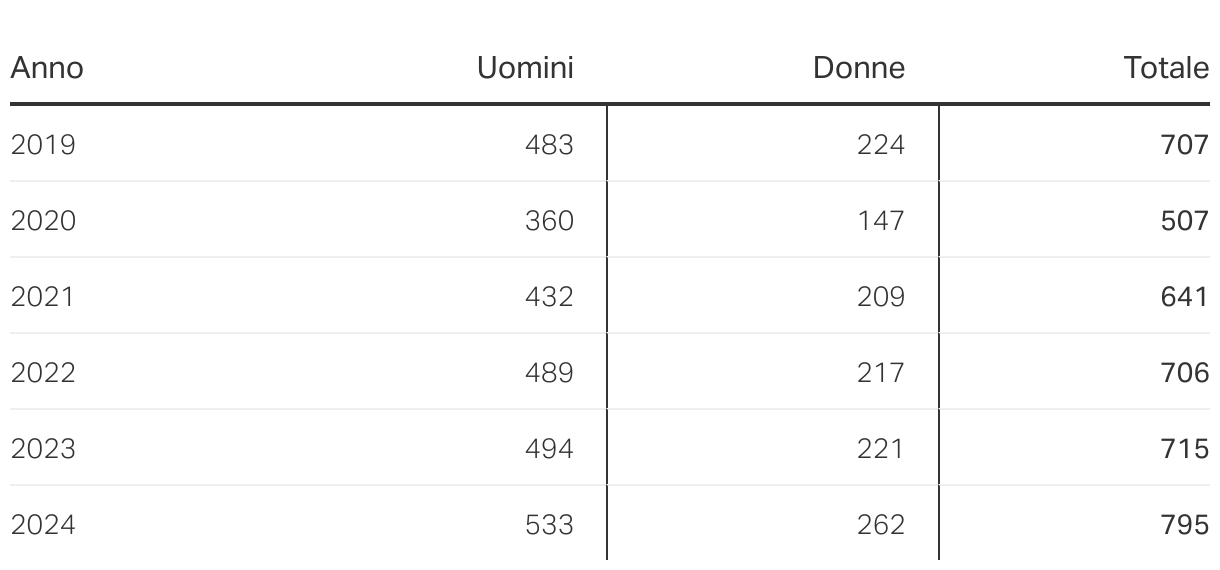Select the 2023 year cell
The image size is (1220, 570).
point(43,449)
